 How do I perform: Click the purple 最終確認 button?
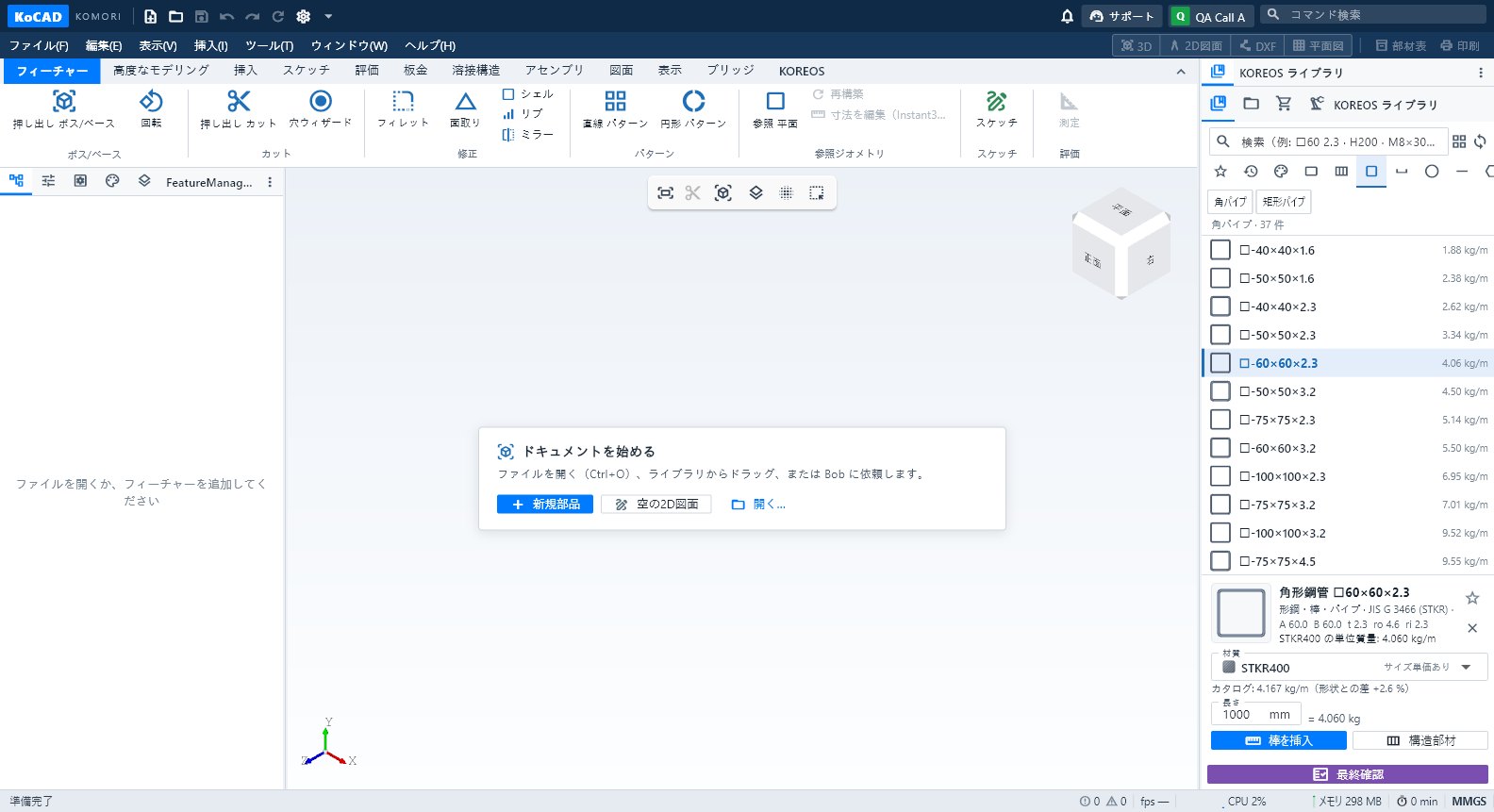[1348, 774]
